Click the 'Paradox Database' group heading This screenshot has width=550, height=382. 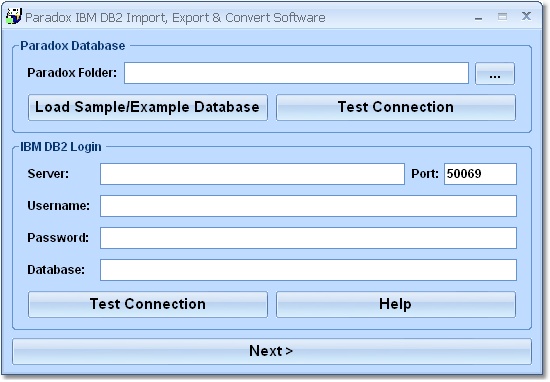click(x=73, y=46)
